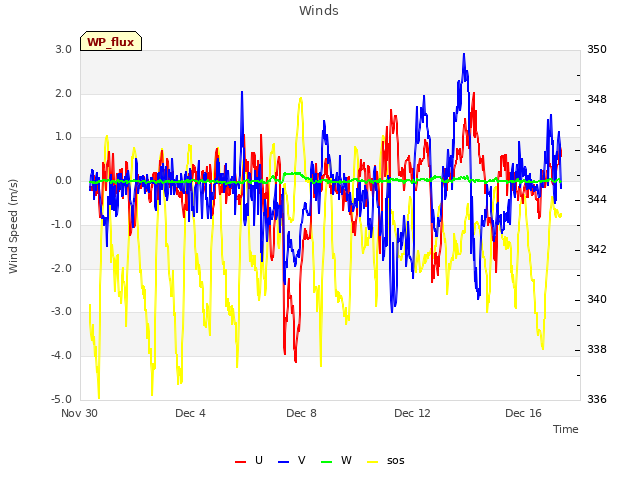Click the 338 right axis value
The width and height of the screenshot is (640, 480).
(597, 349)
